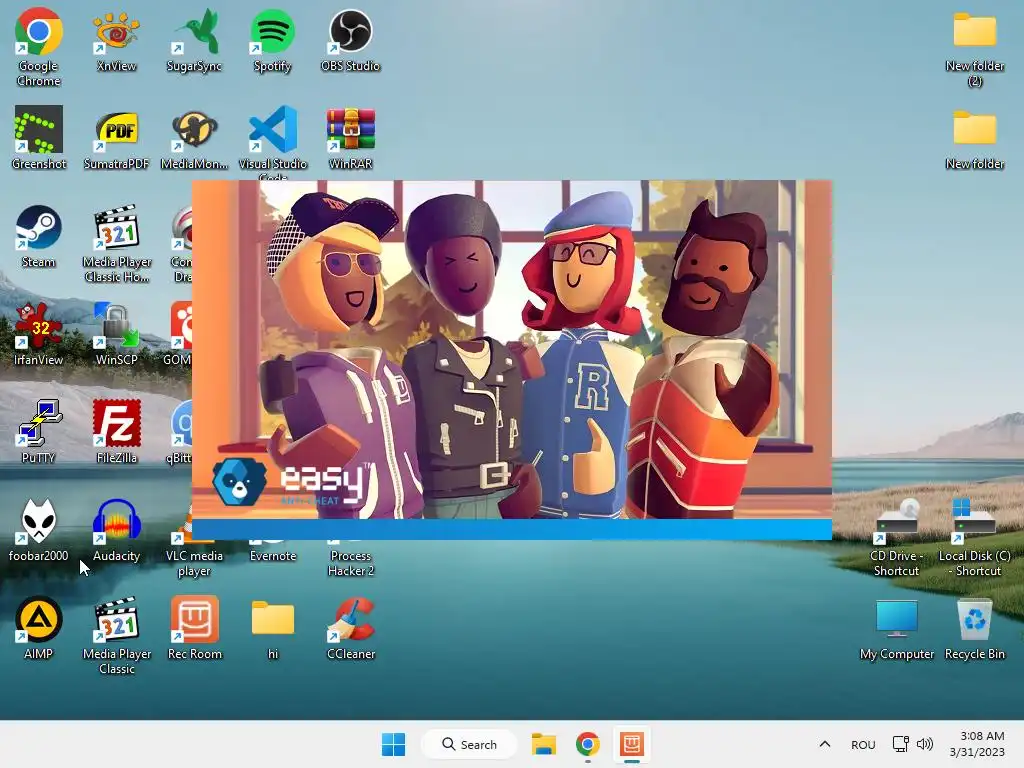Open foobar2000 desktop shortcut
The width and height of the screenshot is (1024, 768).
pos(39,530)
